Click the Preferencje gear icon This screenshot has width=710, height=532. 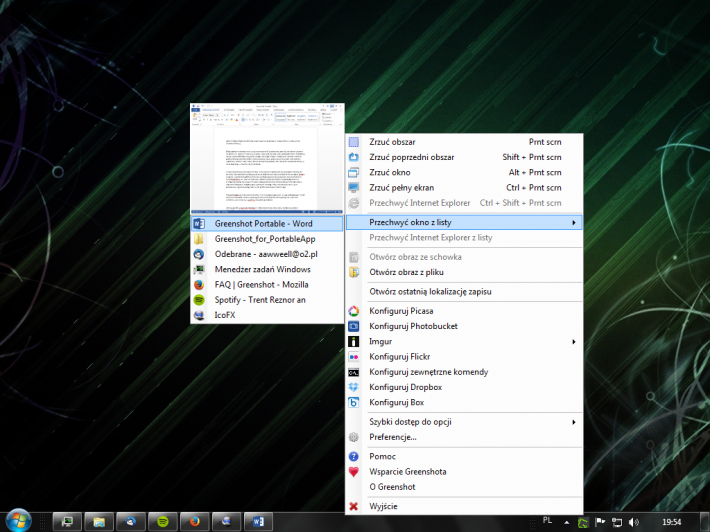(354, 437)
